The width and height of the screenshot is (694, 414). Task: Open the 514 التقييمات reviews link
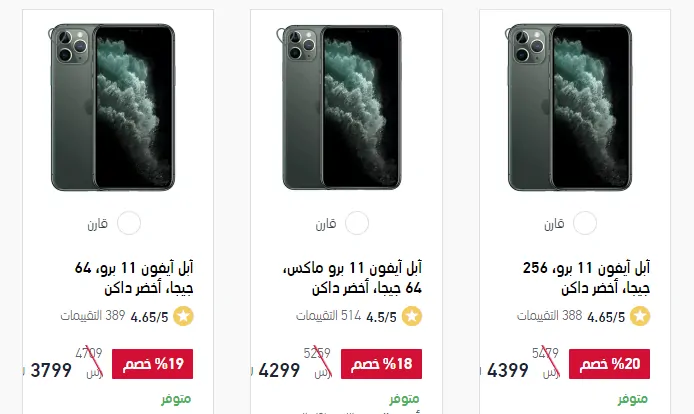(x=329, y=316)
